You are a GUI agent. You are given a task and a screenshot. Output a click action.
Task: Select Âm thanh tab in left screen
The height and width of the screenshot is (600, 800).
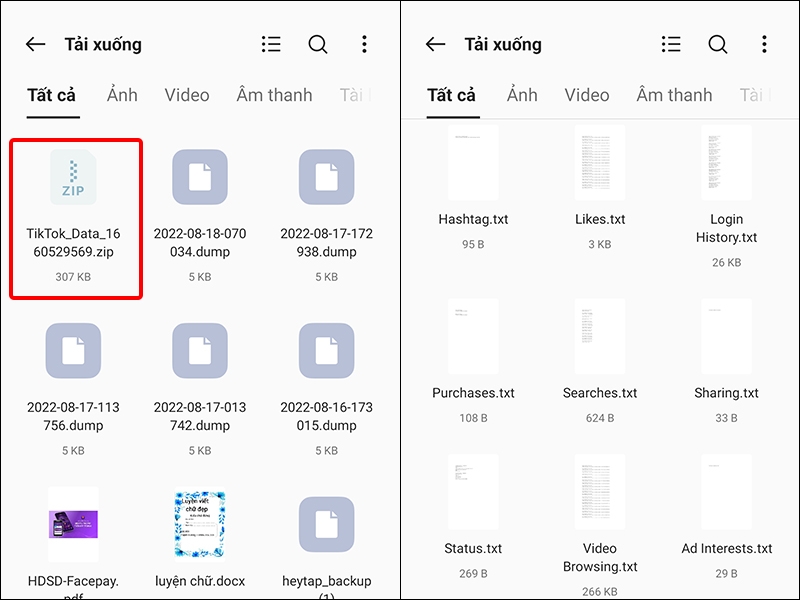(x=274, y=95)
